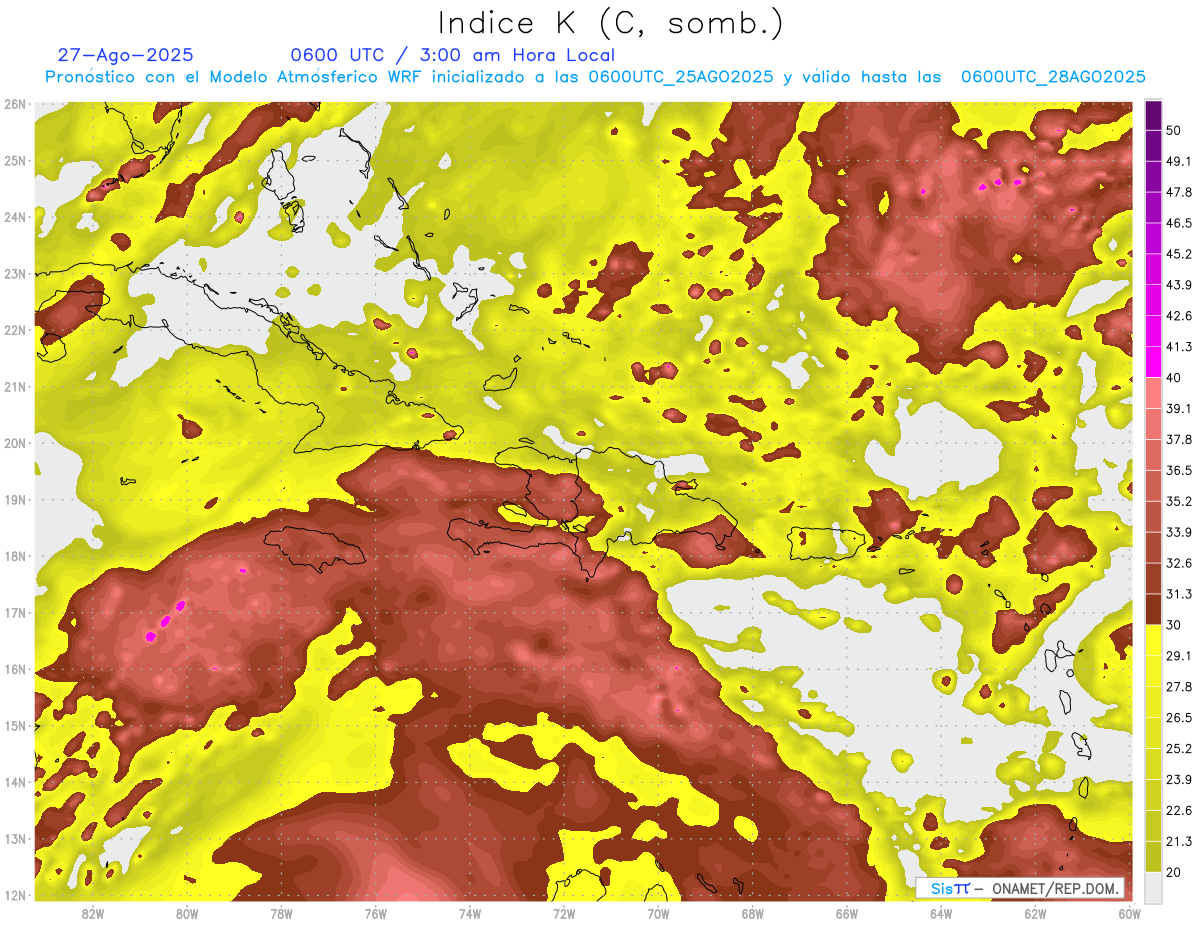The width and height of the screenshot is (1200, 927).
Task: Click the 64W longitude label
Action: (x=941, y=913)
